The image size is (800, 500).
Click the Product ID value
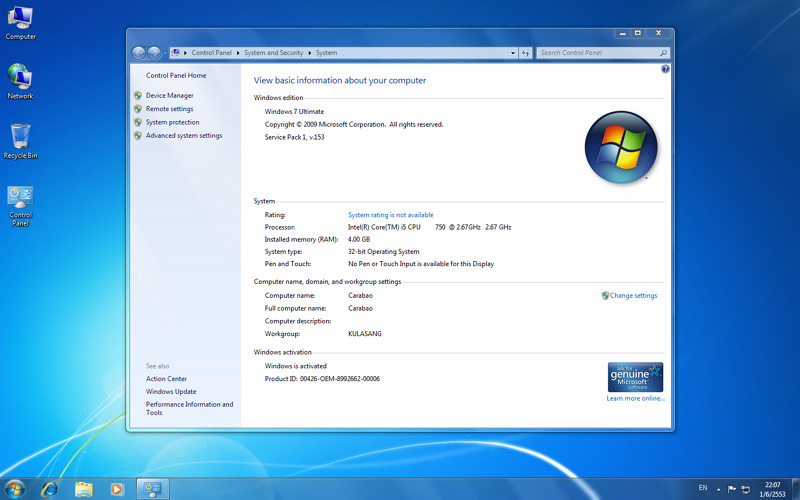340,379
